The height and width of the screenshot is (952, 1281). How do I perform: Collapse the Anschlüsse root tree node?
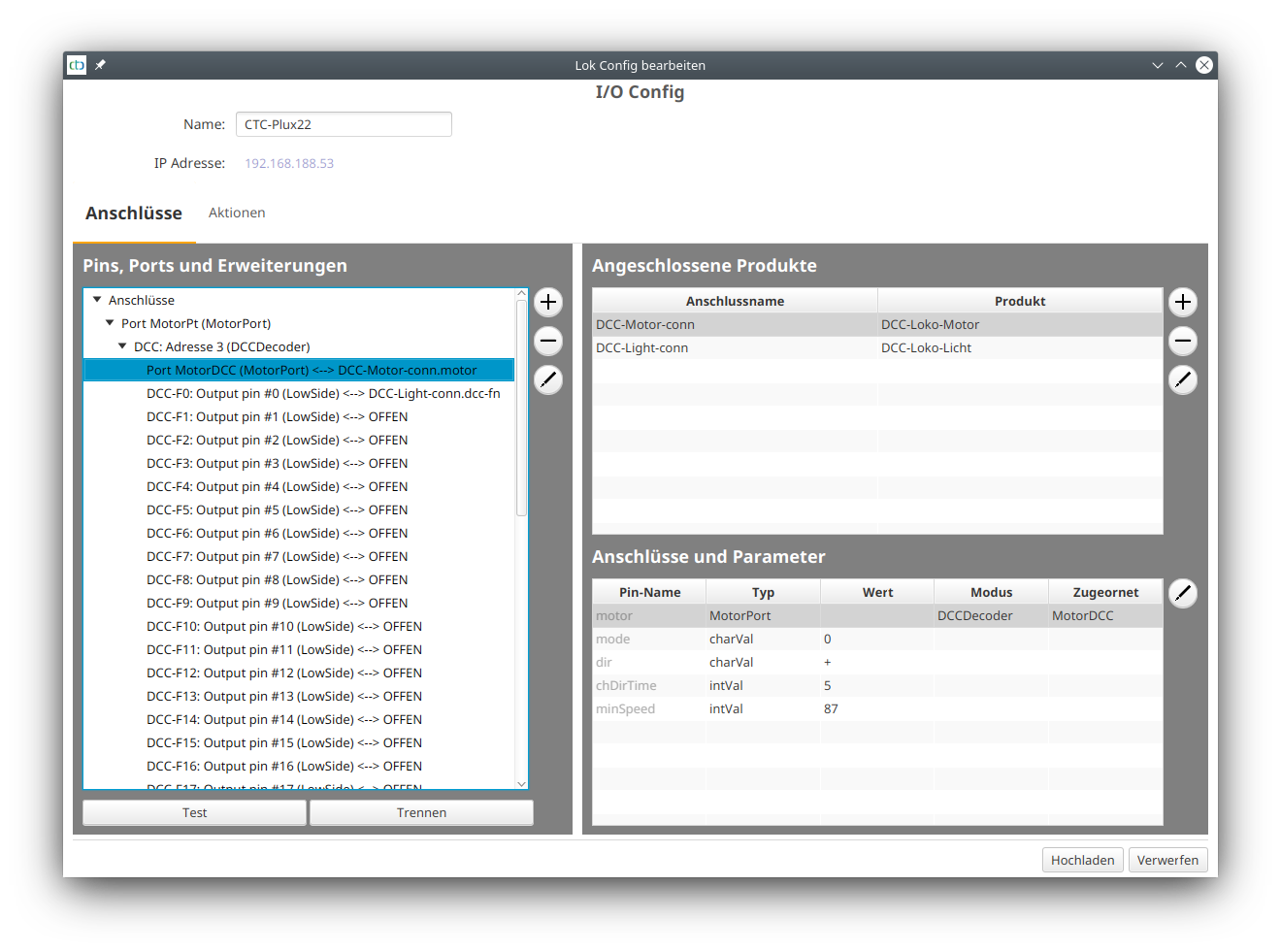[x=97, y=300]
